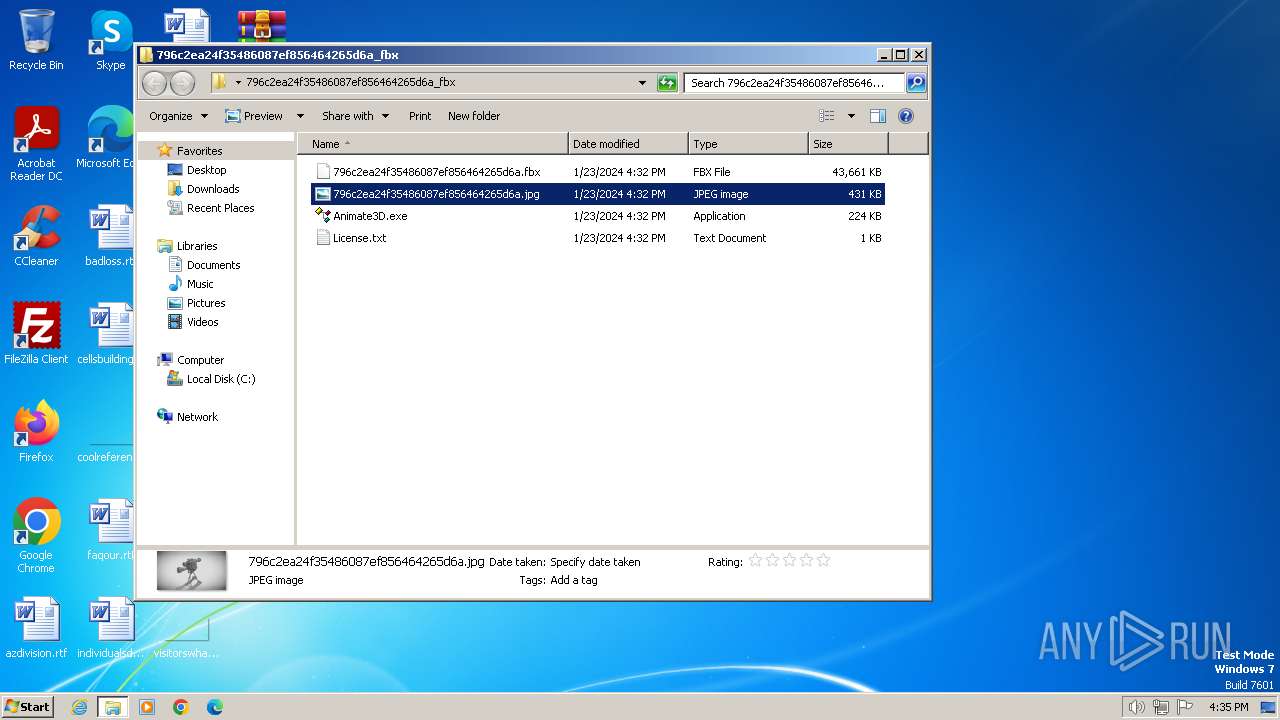The height and width of the screenshot is (720, 1280).
Task: Open Local Disk (C:)
Action: 220,379
